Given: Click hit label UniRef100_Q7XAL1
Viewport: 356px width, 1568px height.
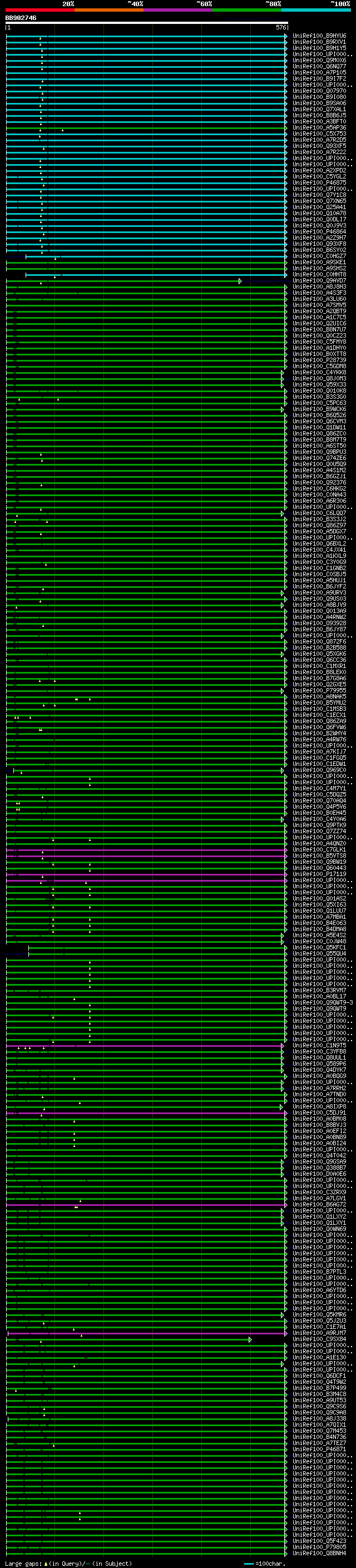Looking at the screenshot, I should 319,110.
